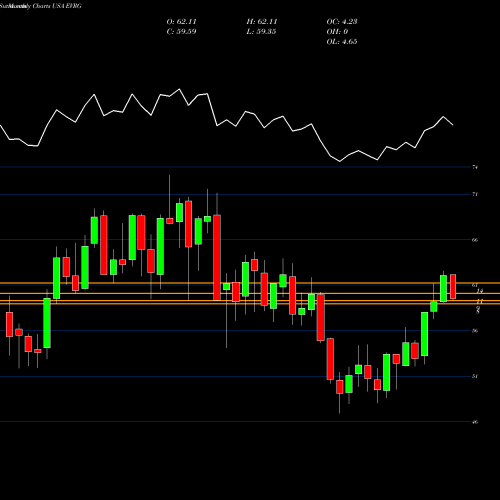Click the 46 price axis label
500x500 pixels.
point(475,422)
